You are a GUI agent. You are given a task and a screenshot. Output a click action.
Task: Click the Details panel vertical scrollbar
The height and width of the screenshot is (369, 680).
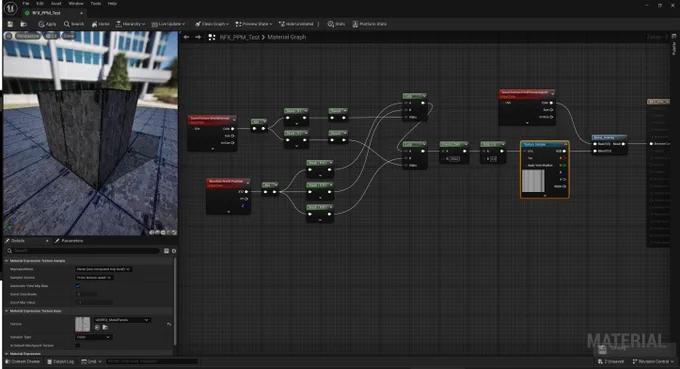tap(175, 301)
